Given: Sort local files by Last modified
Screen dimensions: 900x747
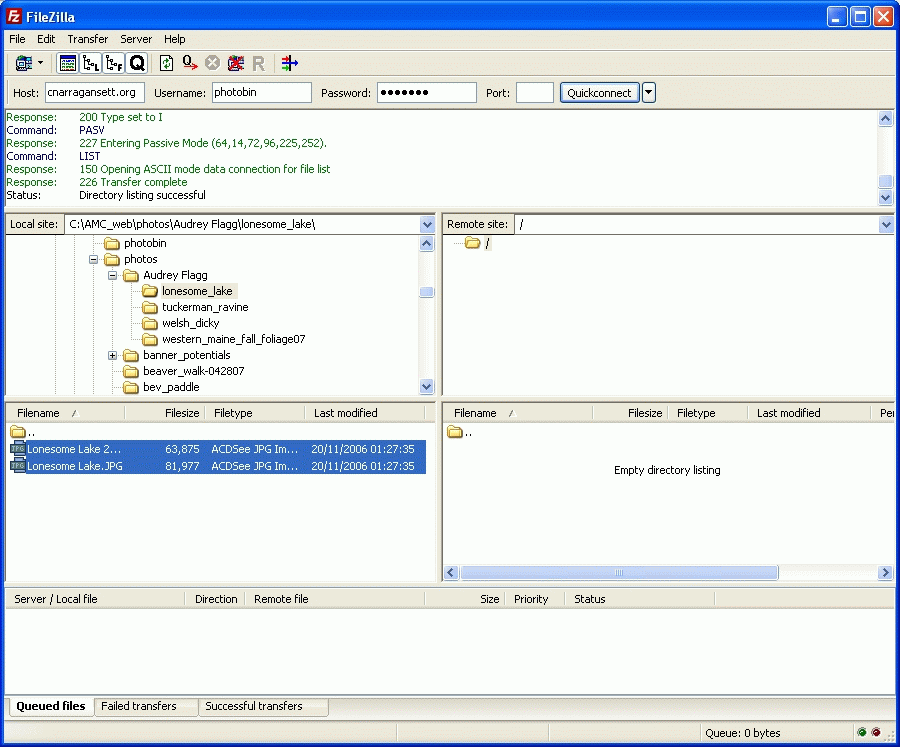Looking at the screenshot, I should [x=346, y=413].
